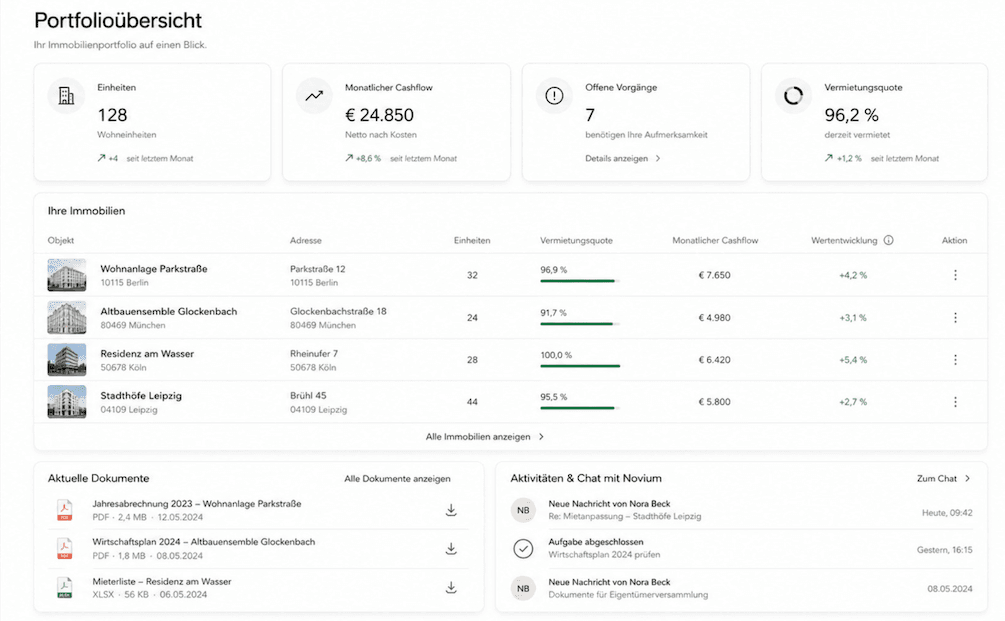Viewport: 1005px width, 621px height.
Task: Click the address Brühl 45
Action: click(308, 395)
